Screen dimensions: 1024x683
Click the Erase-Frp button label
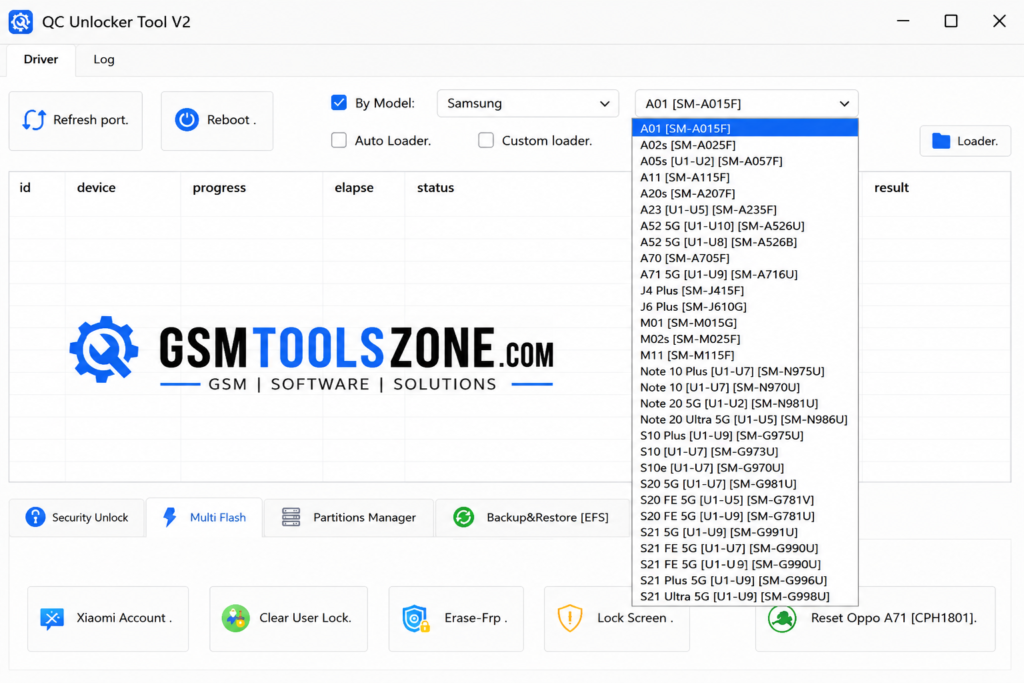[476, 618]
